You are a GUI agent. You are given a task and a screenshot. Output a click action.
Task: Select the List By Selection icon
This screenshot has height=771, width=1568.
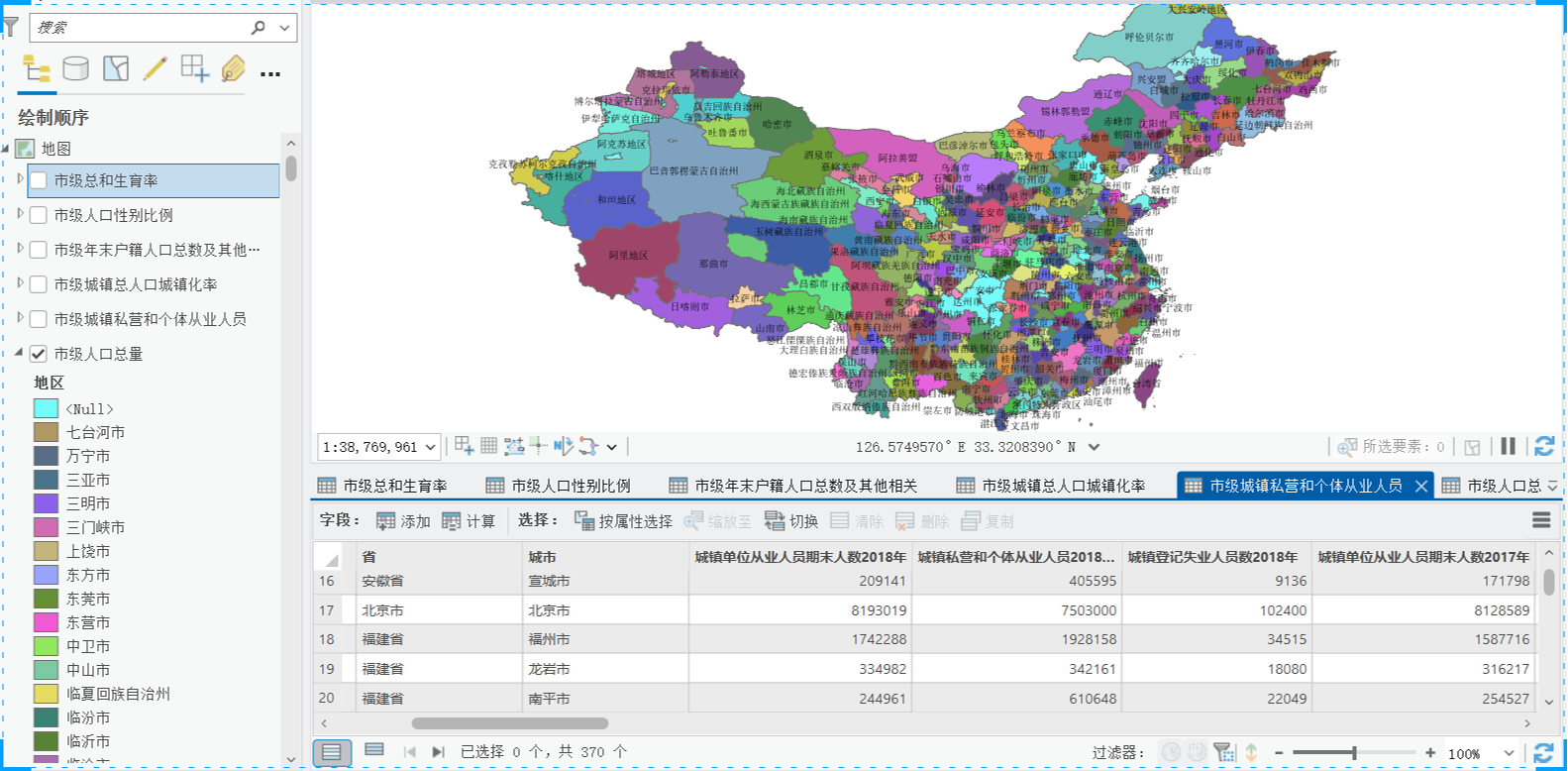pyautogui.click(x=116, y=68)
